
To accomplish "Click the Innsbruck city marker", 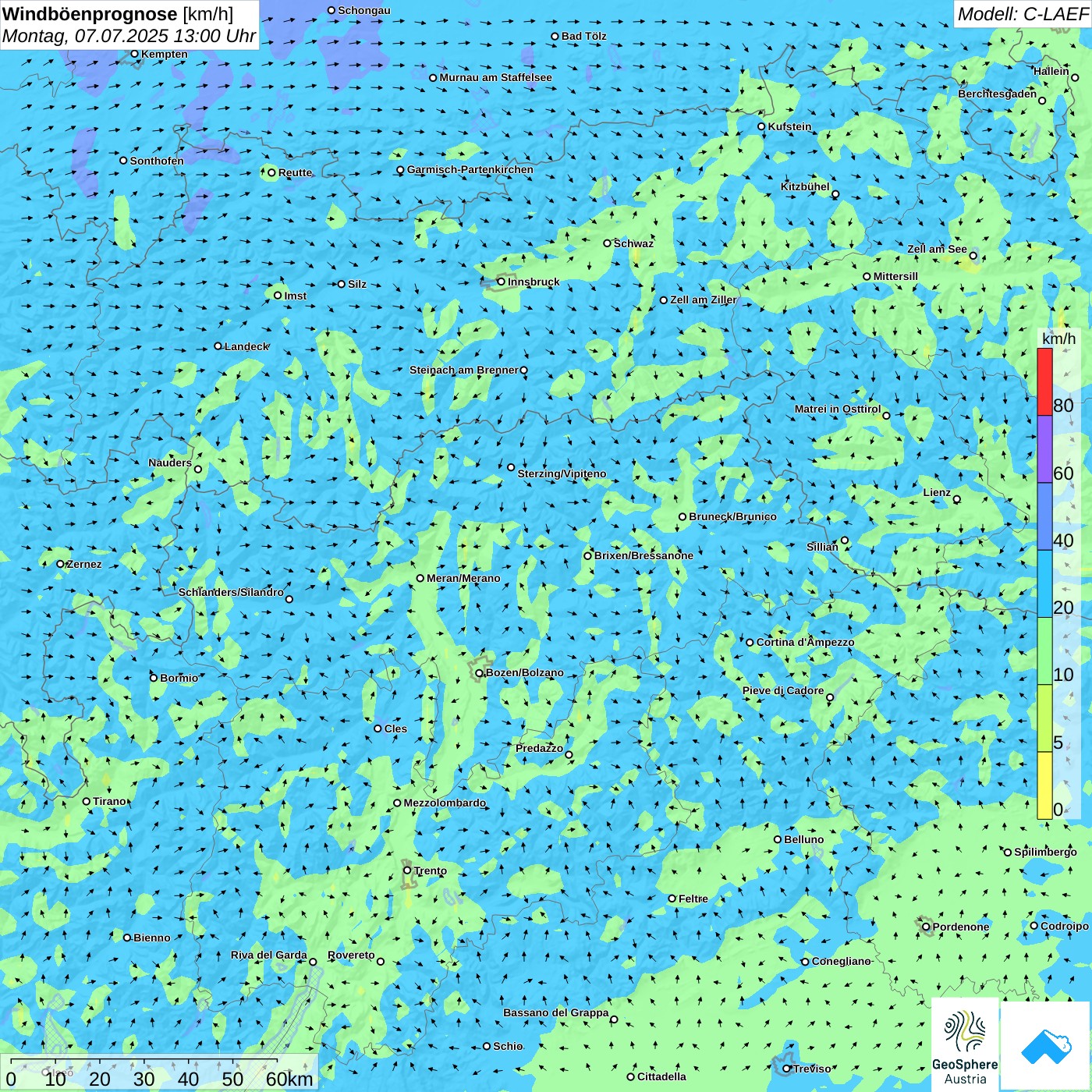I will point(502,282).
